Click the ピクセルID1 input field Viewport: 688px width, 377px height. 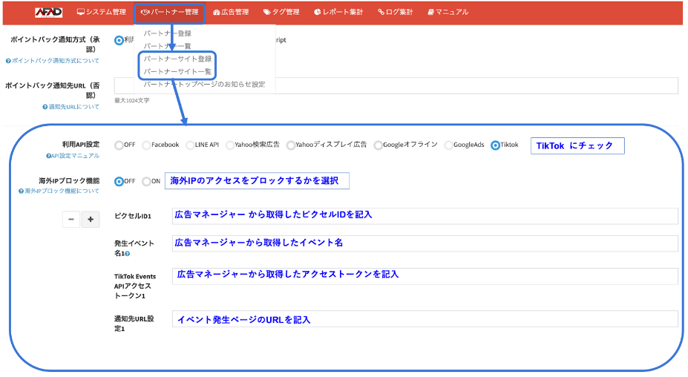(x=425, y=216)
